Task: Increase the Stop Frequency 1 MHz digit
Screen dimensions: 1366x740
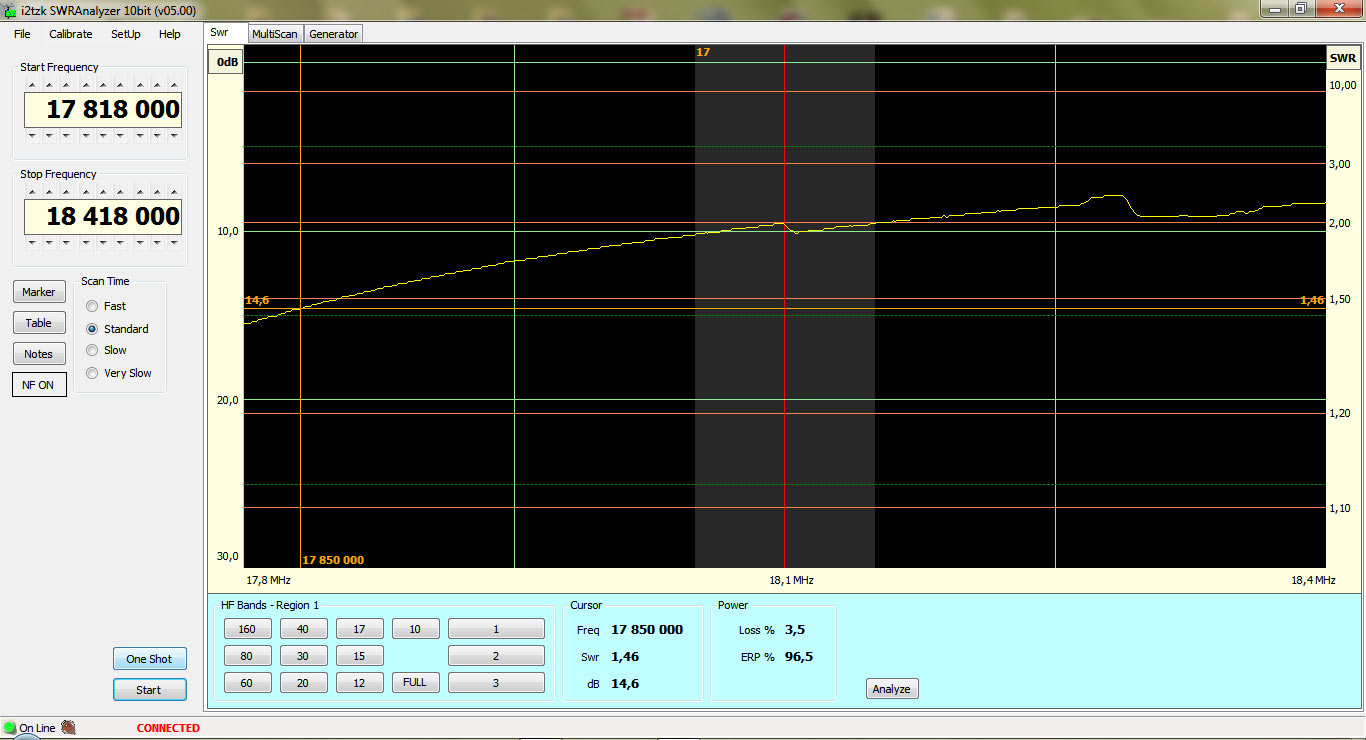Action: pyautogui.click(x=66, y=192)
